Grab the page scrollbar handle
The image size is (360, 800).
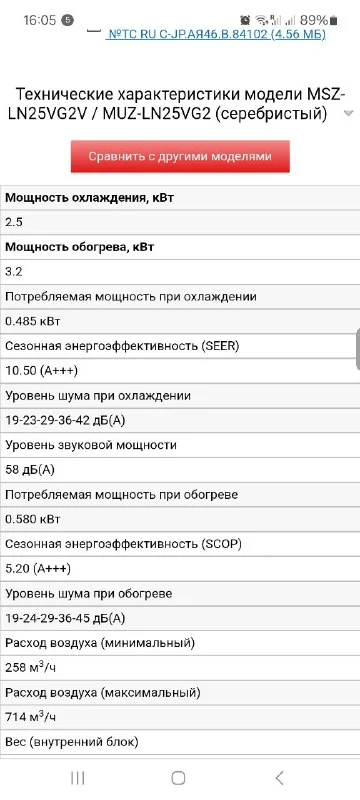[357, 349]
